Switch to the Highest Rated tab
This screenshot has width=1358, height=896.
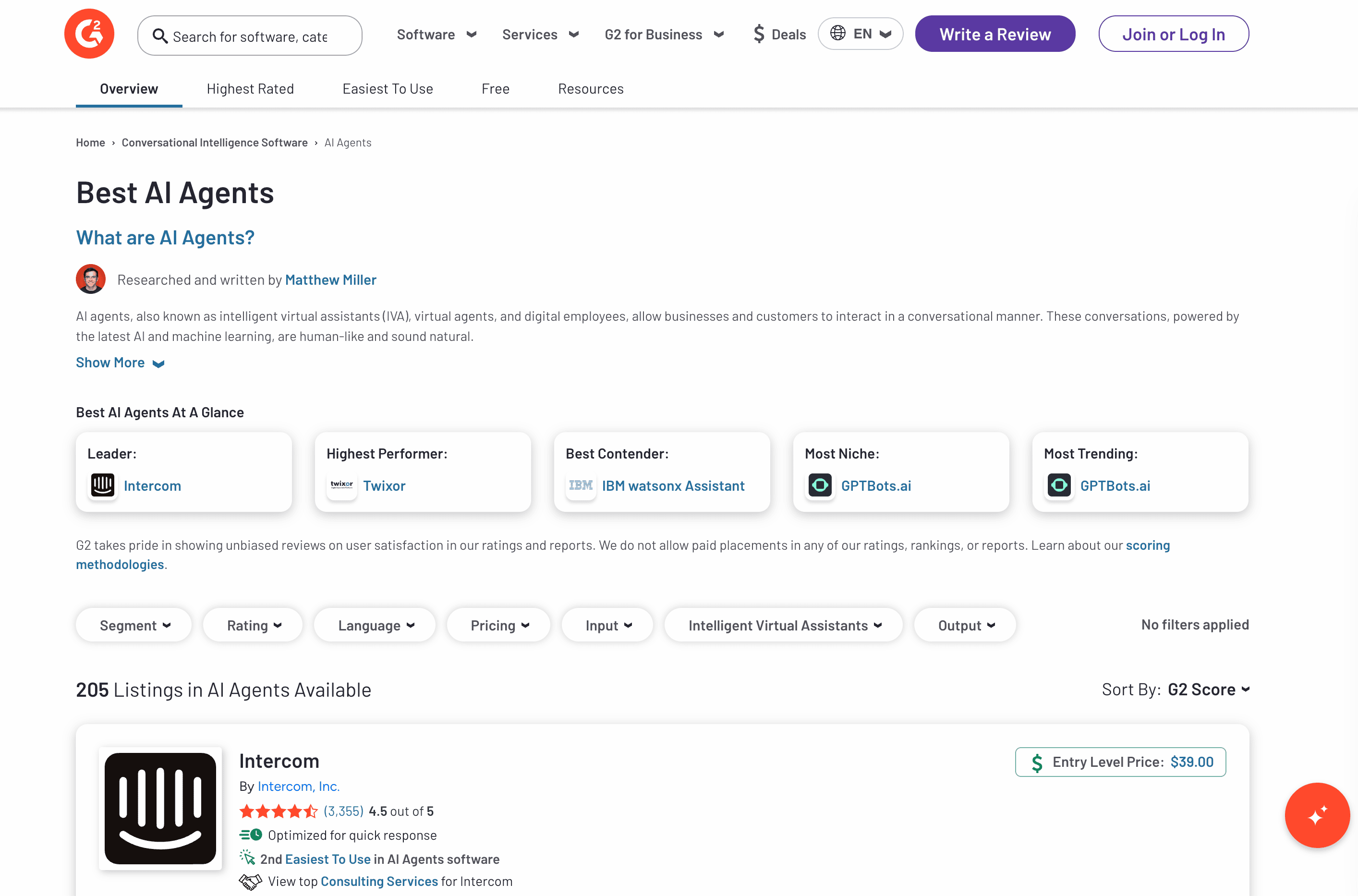tap(250, 88)
